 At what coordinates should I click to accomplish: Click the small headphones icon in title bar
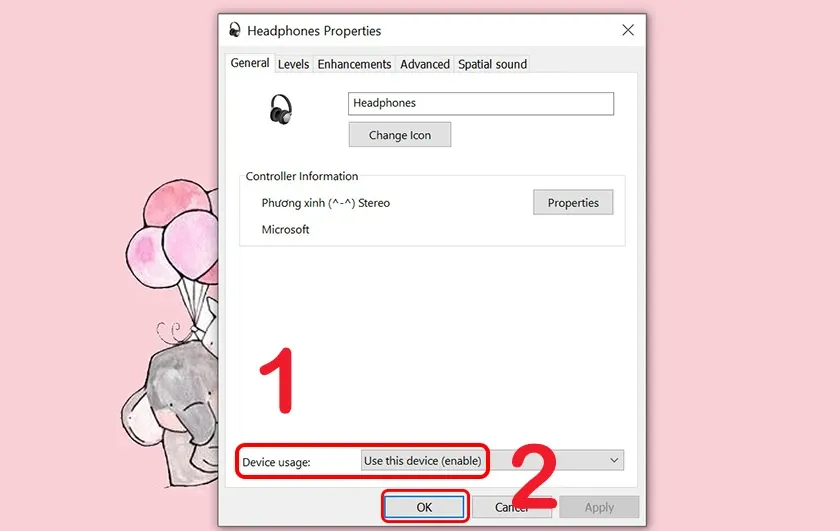tap(235, 29)
